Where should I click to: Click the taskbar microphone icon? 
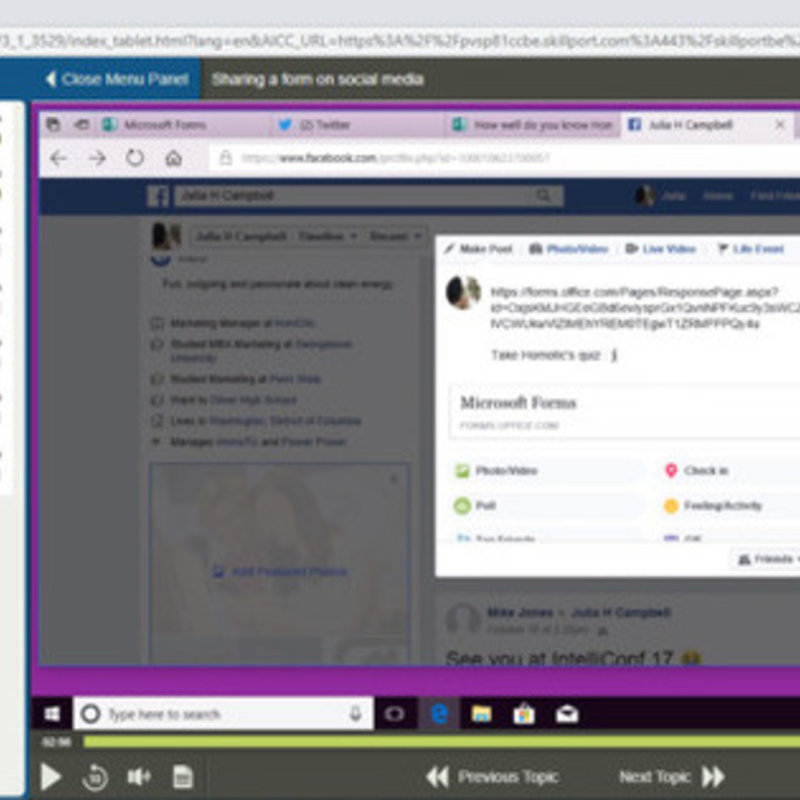(356, 713)
